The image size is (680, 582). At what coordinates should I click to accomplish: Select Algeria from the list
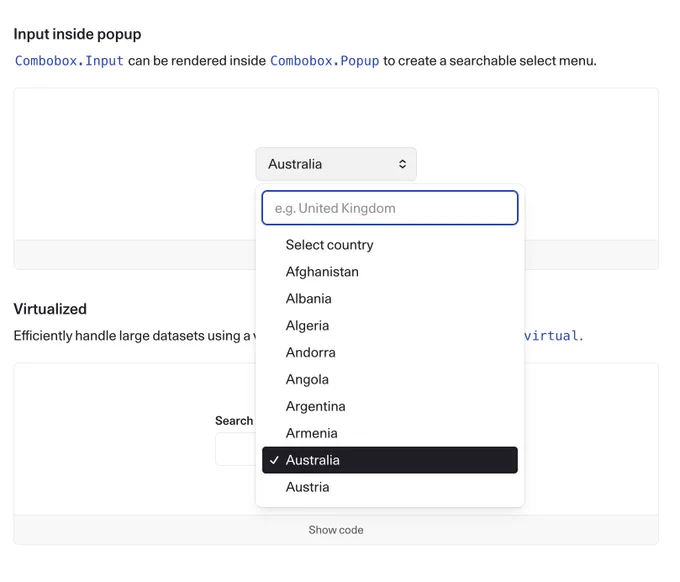pyautogui.click(x=390, y=326)
